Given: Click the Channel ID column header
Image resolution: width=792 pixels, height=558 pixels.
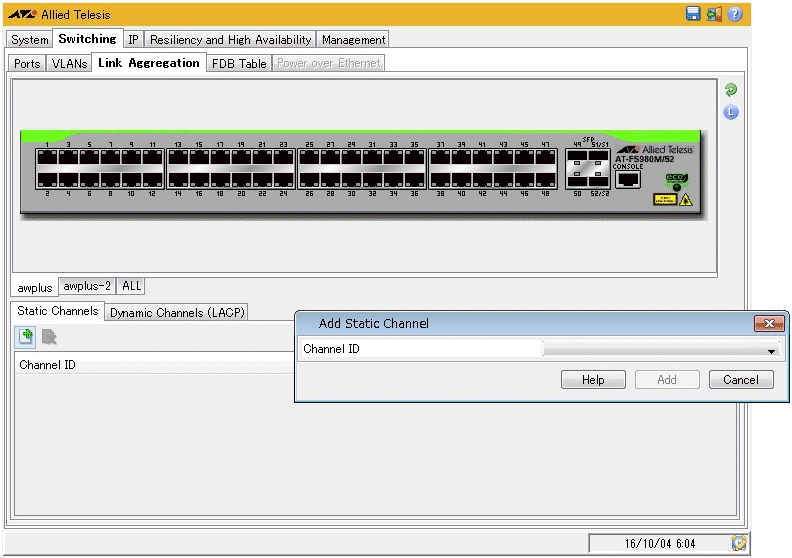Looking at the screenshot, I should pyautogui.click(x=47, y=365).
